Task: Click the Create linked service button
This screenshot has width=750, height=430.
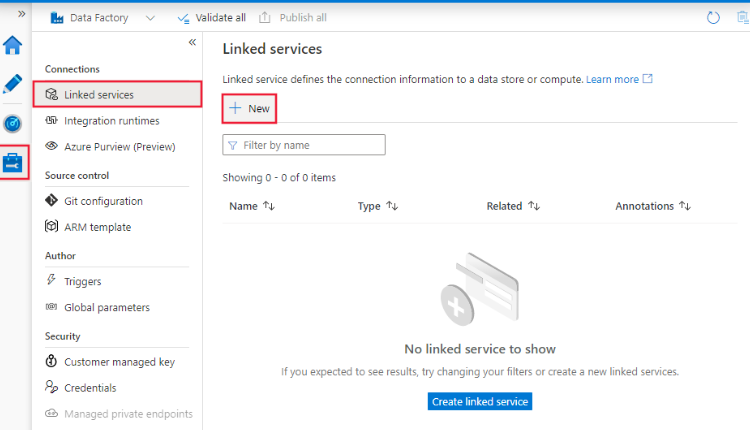Action: [480, 401]
